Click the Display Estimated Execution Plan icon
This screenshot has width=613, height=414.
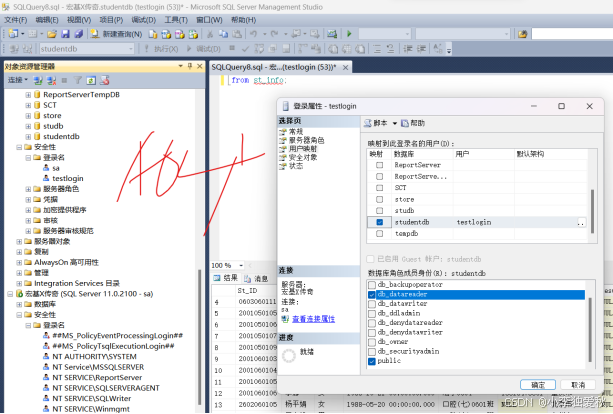(x=259, y=49)
